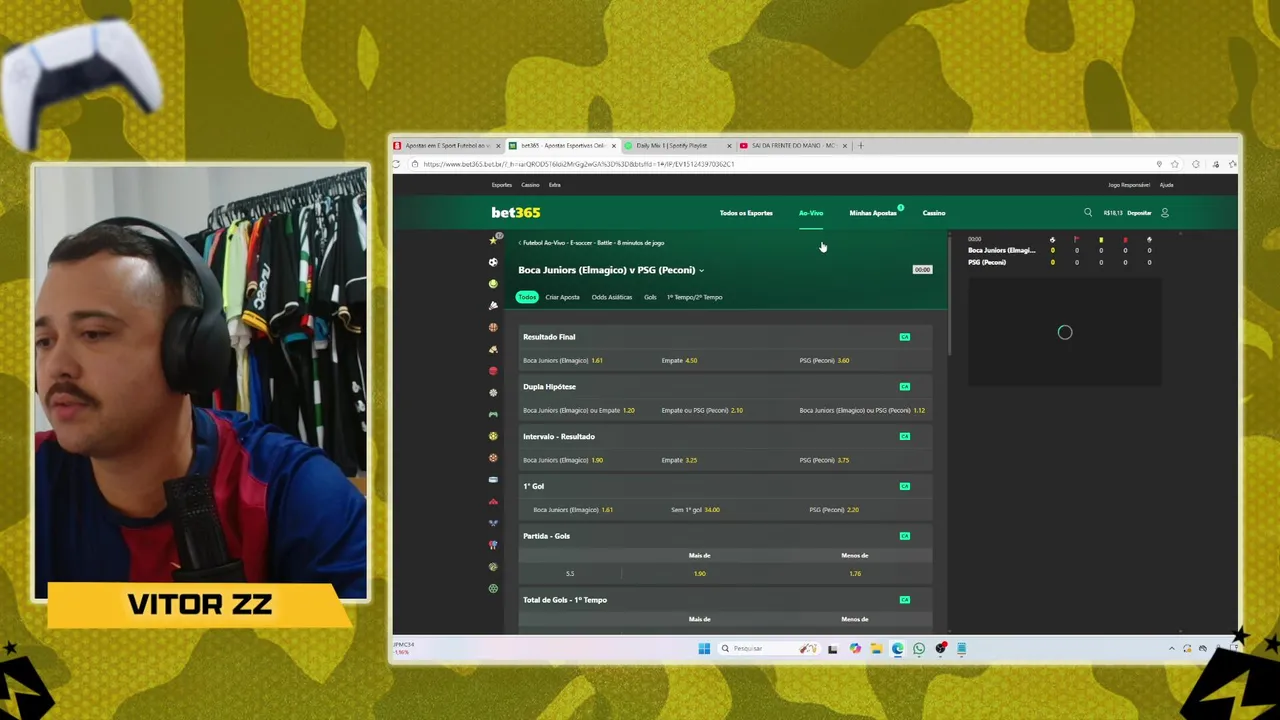This screenshot has height=720, width=1280.
Task: Go back via Futebol Ao-Vivo breadcrumb arrow
Action: pyautogui.click(x=520, y=242)
